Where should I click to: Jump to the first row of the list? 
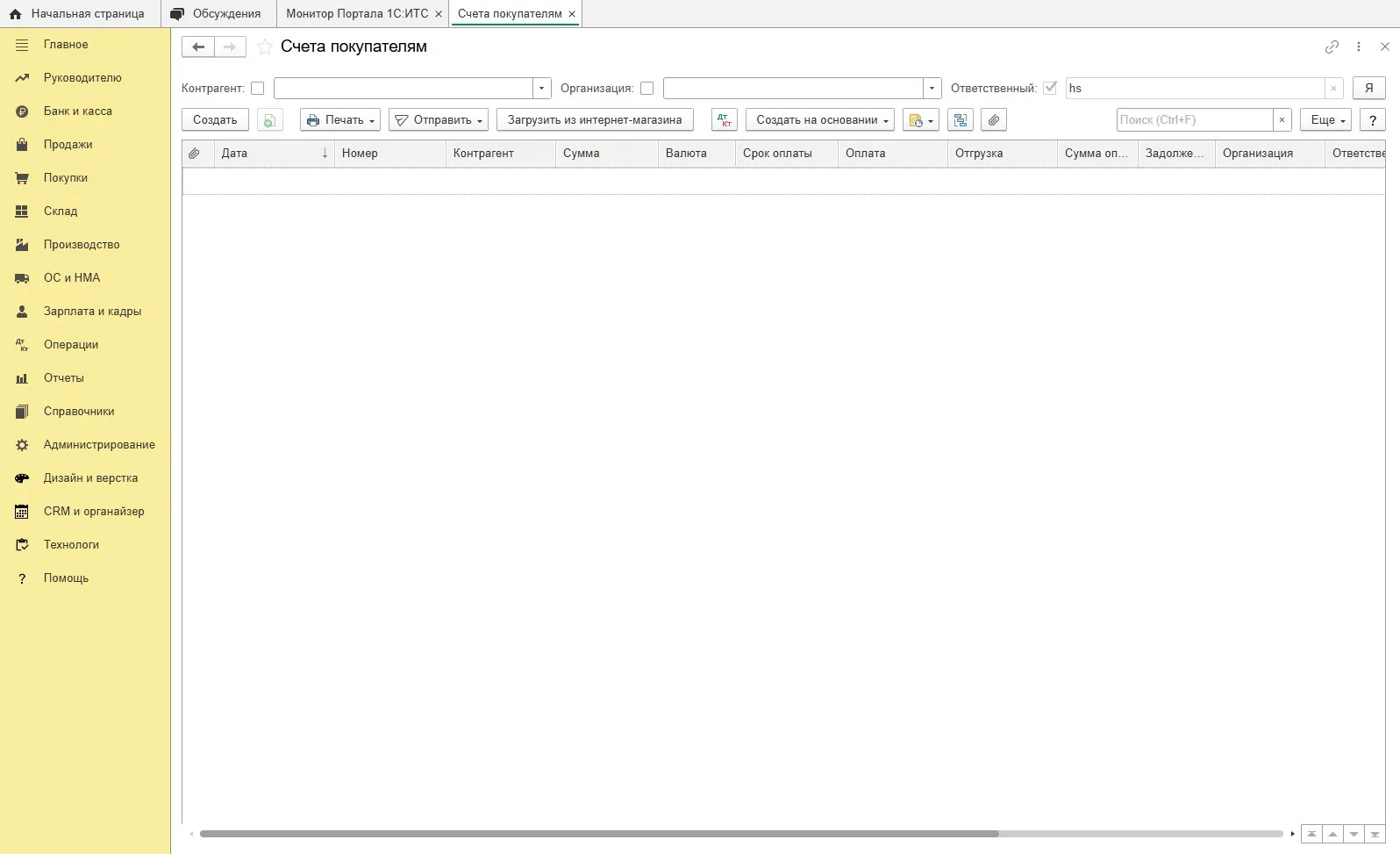[x=1311, y=834]
